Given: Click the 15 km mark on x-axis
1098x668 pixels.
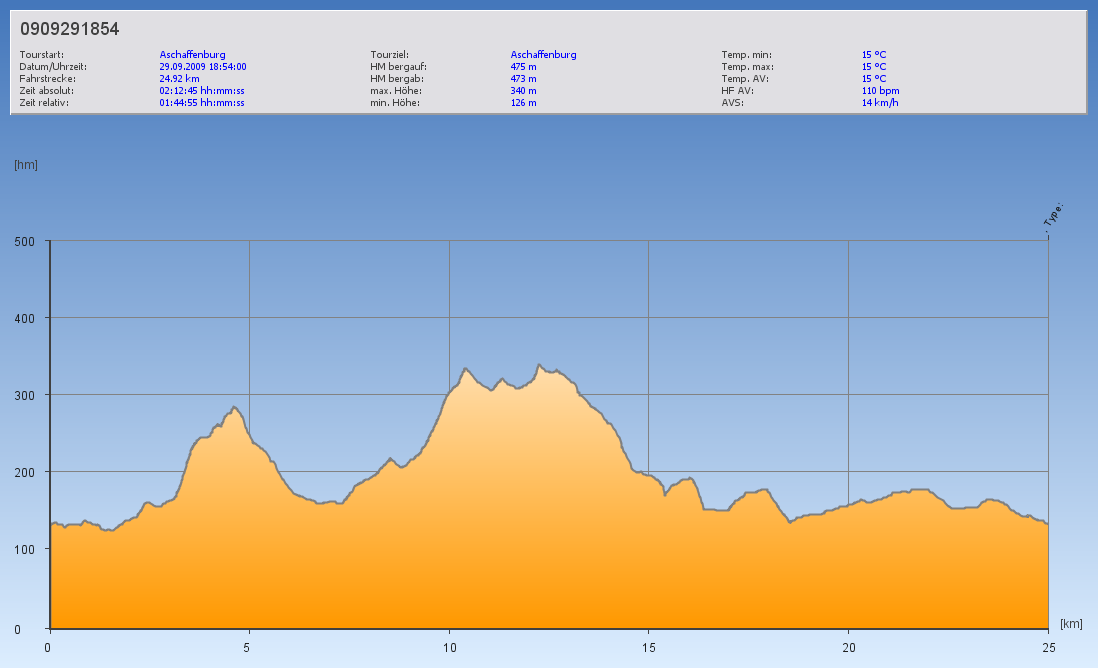Looking at the screenshot, I should tap(648, 647).
